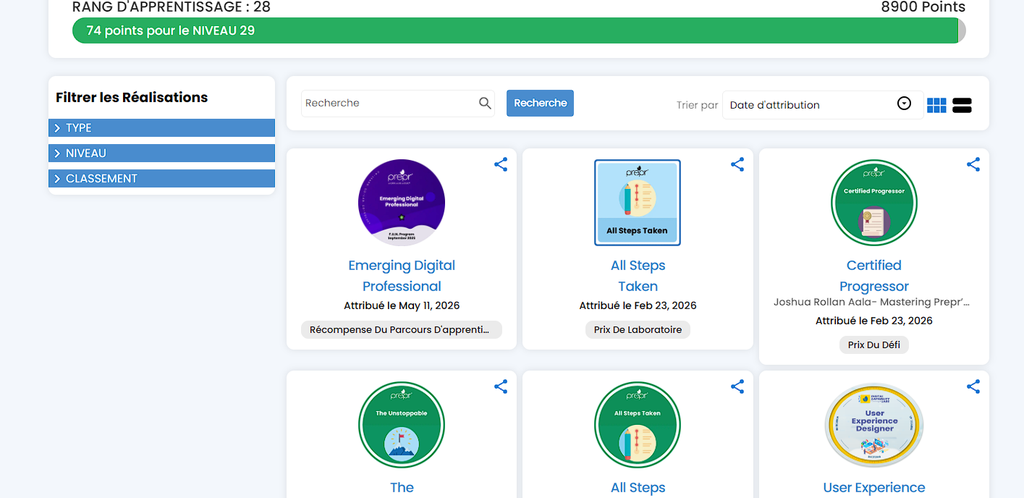Share the User Experience Designer badge

(x=973, y=386)
